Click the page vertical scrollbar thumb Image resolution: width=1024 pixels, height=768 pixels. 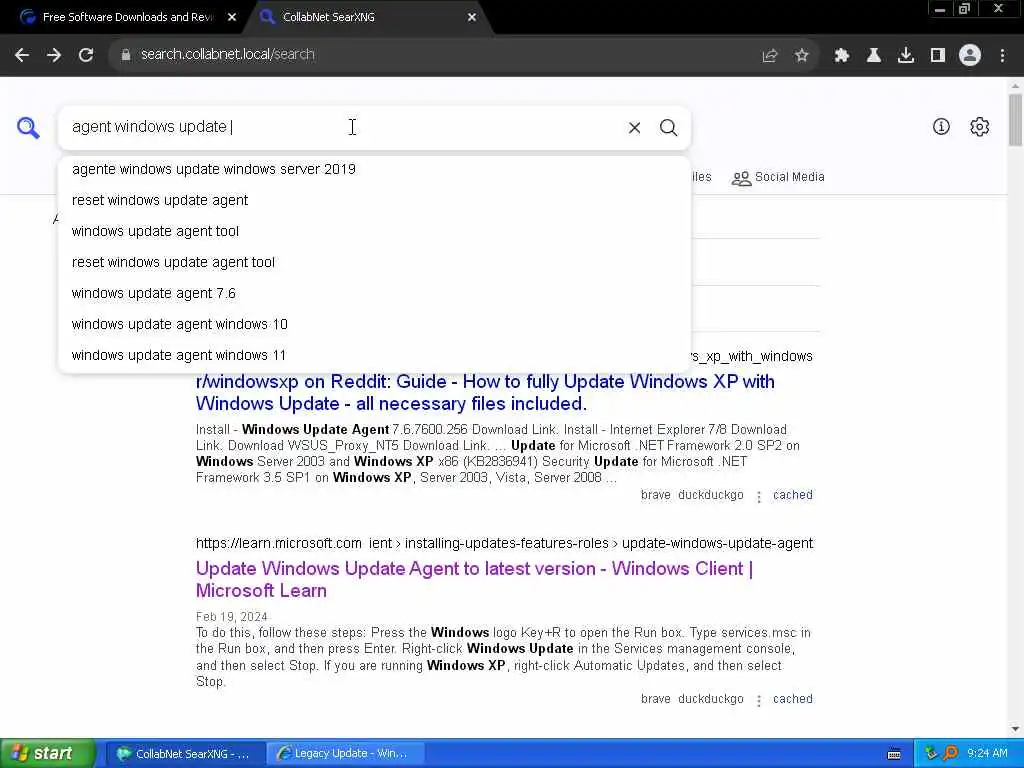coord(1015,120)
